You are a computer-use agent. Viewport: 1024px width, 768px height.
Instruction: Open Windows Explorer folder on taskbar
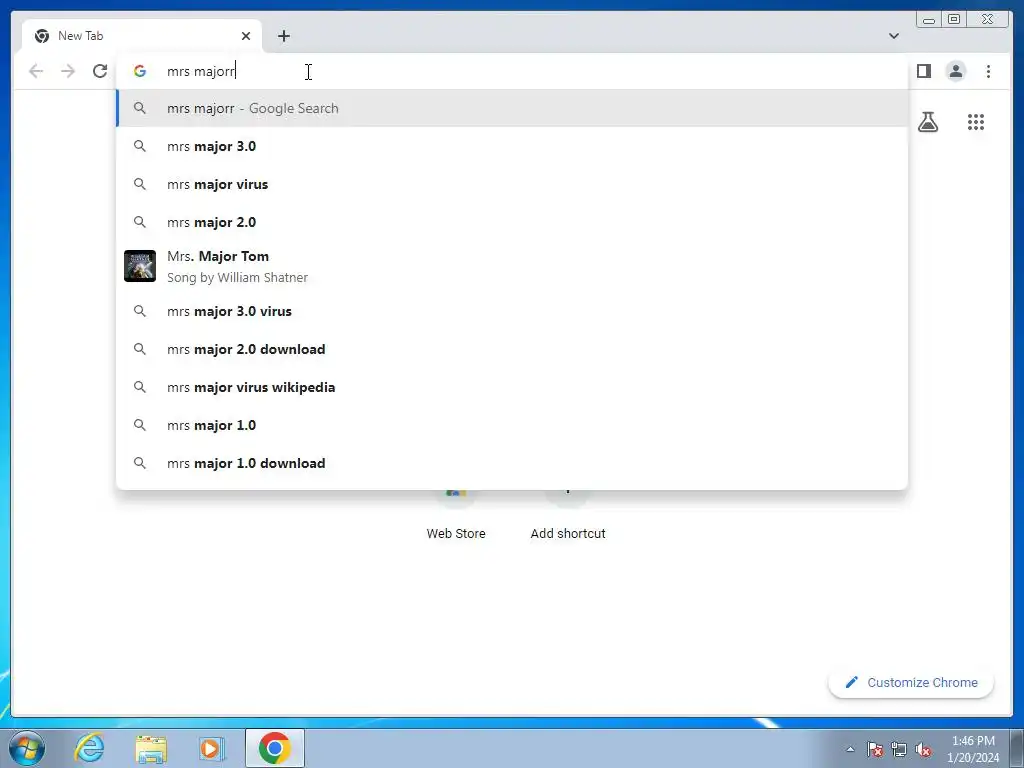coord(151,748)
